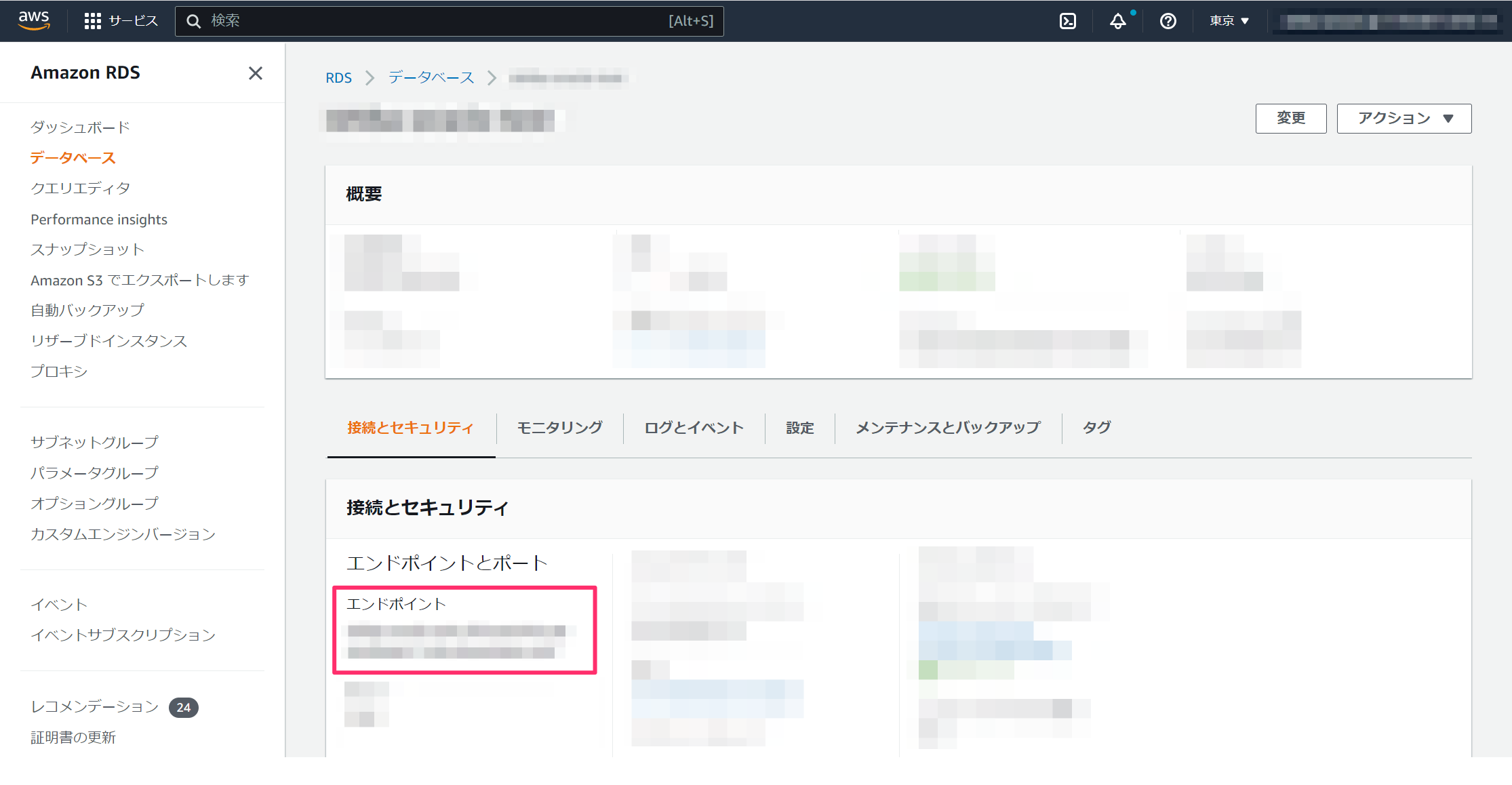Expand the アクション dropdown button
Screen dimensions: 1512x785
tap(1404, 119)
